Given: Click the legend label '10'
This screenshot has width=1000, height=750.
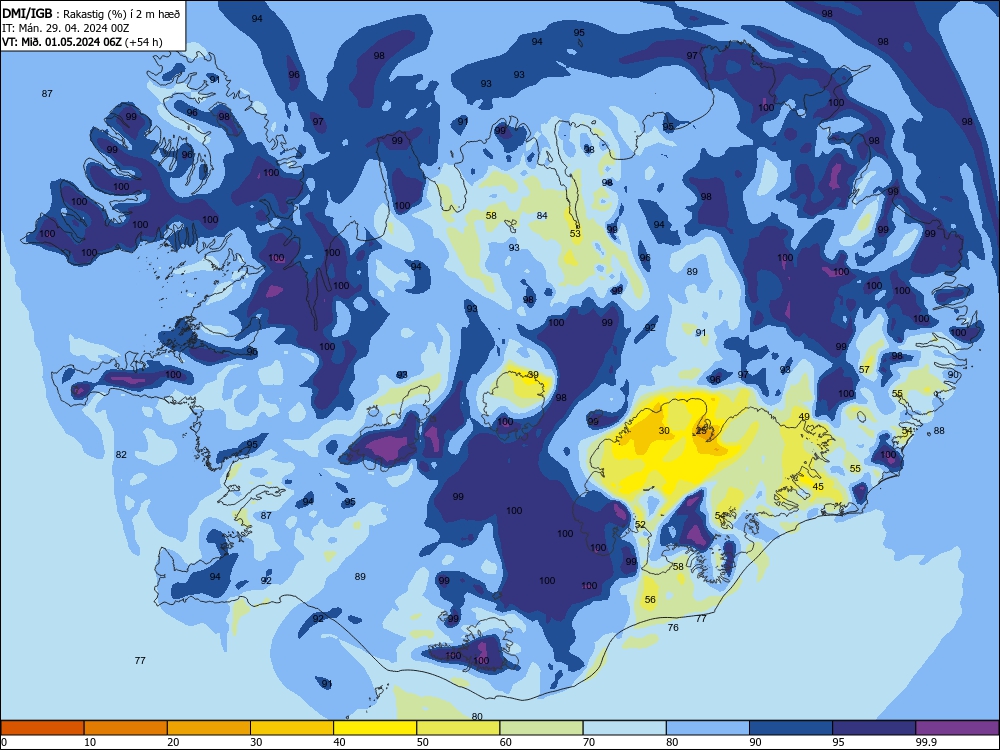Looking at the screenshot, I should point(90,742).
